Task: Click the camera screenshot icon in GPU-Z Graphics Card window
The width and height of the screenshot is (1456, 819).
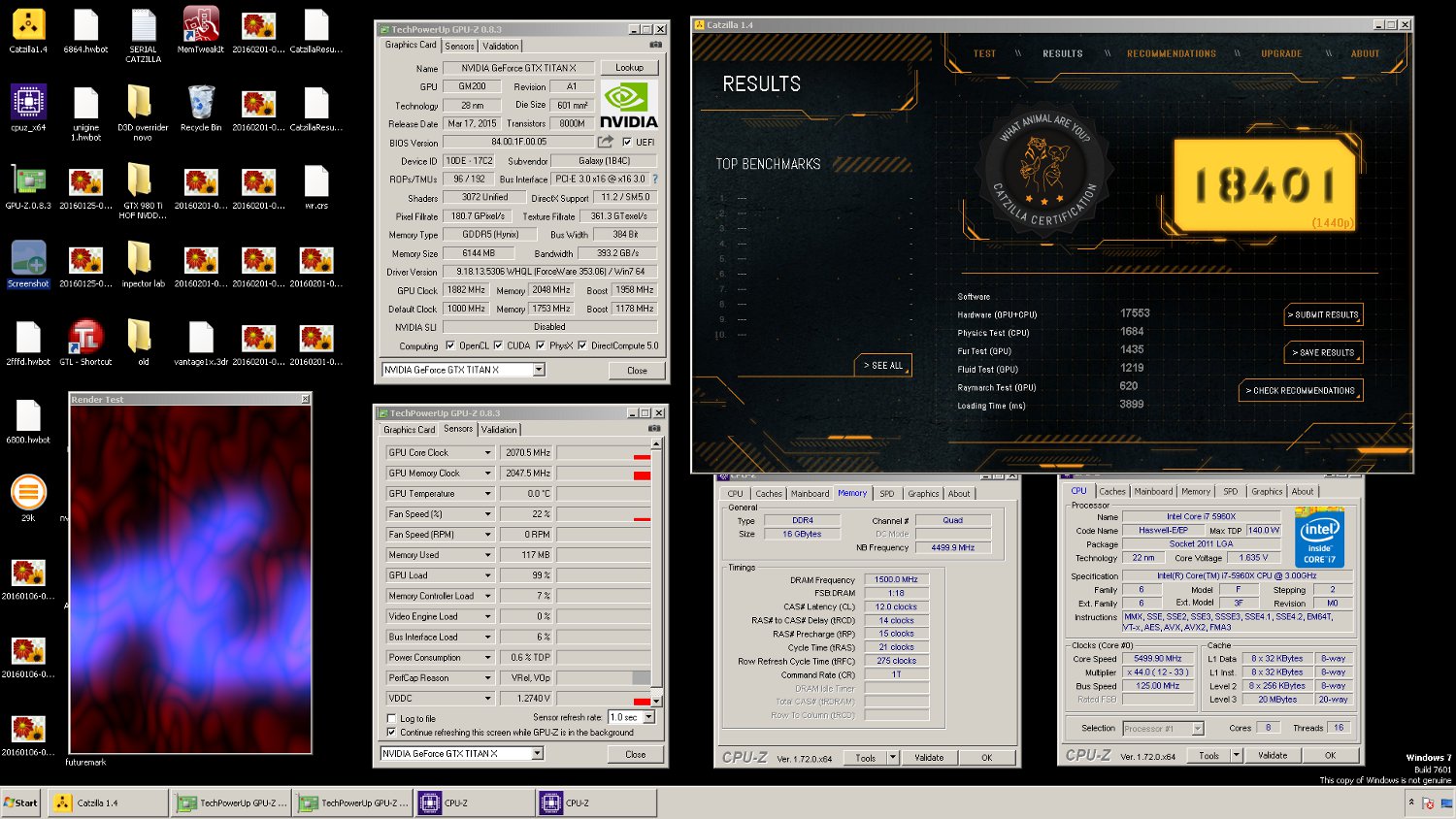Action: point(656,45)
